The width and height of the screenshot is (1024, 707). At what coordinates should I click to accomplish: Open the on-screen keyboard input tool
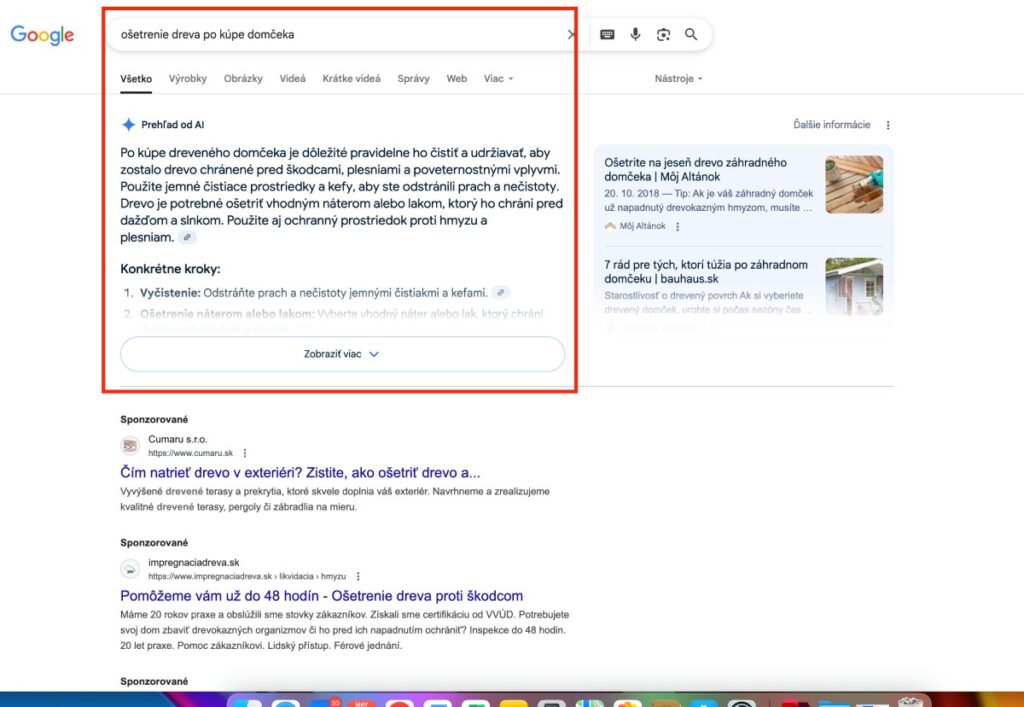point(607,35)
